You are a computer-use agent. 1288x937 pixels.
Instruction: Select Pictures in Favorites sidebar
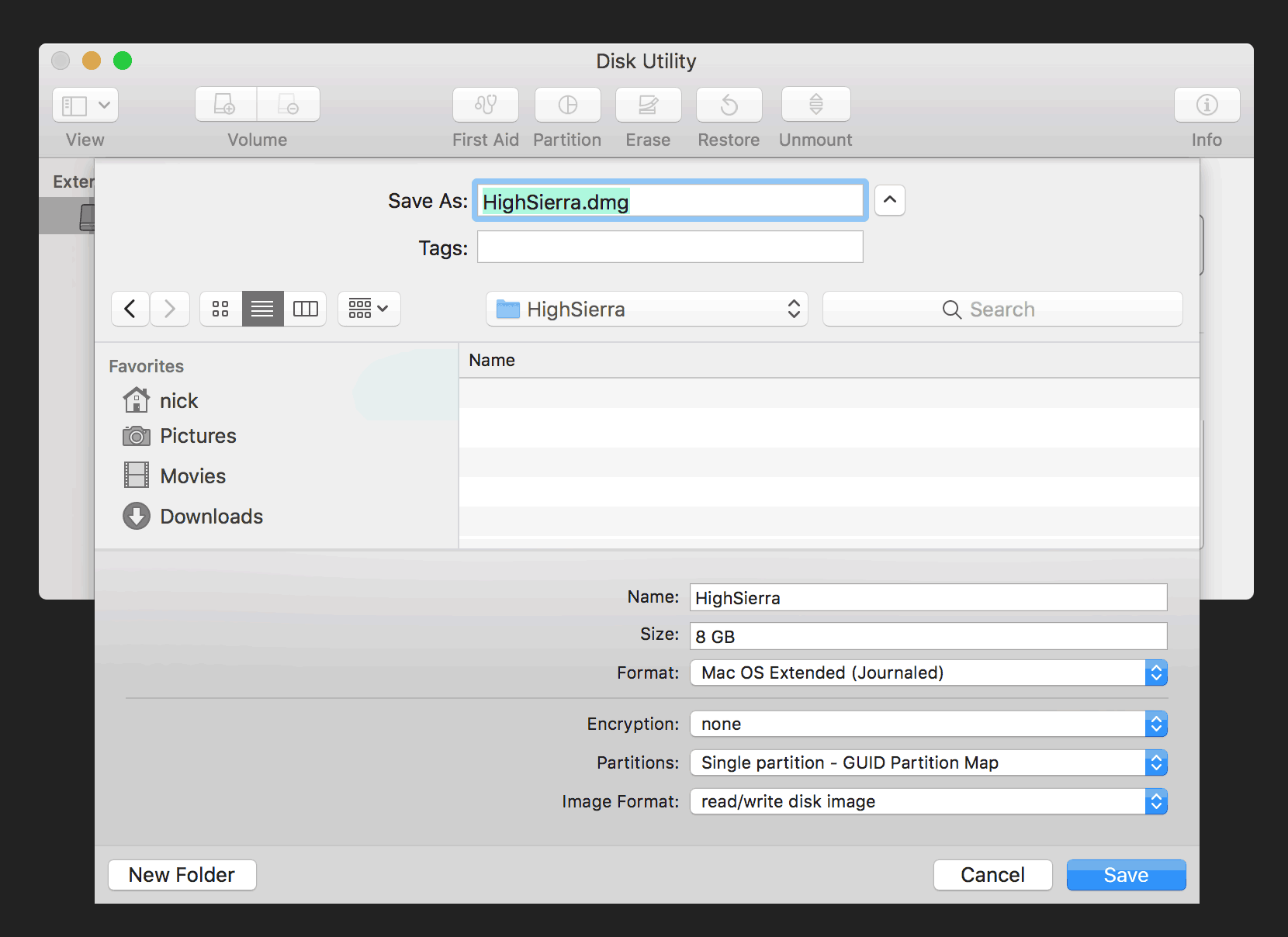pyautogui.click(x=180, y=436)
